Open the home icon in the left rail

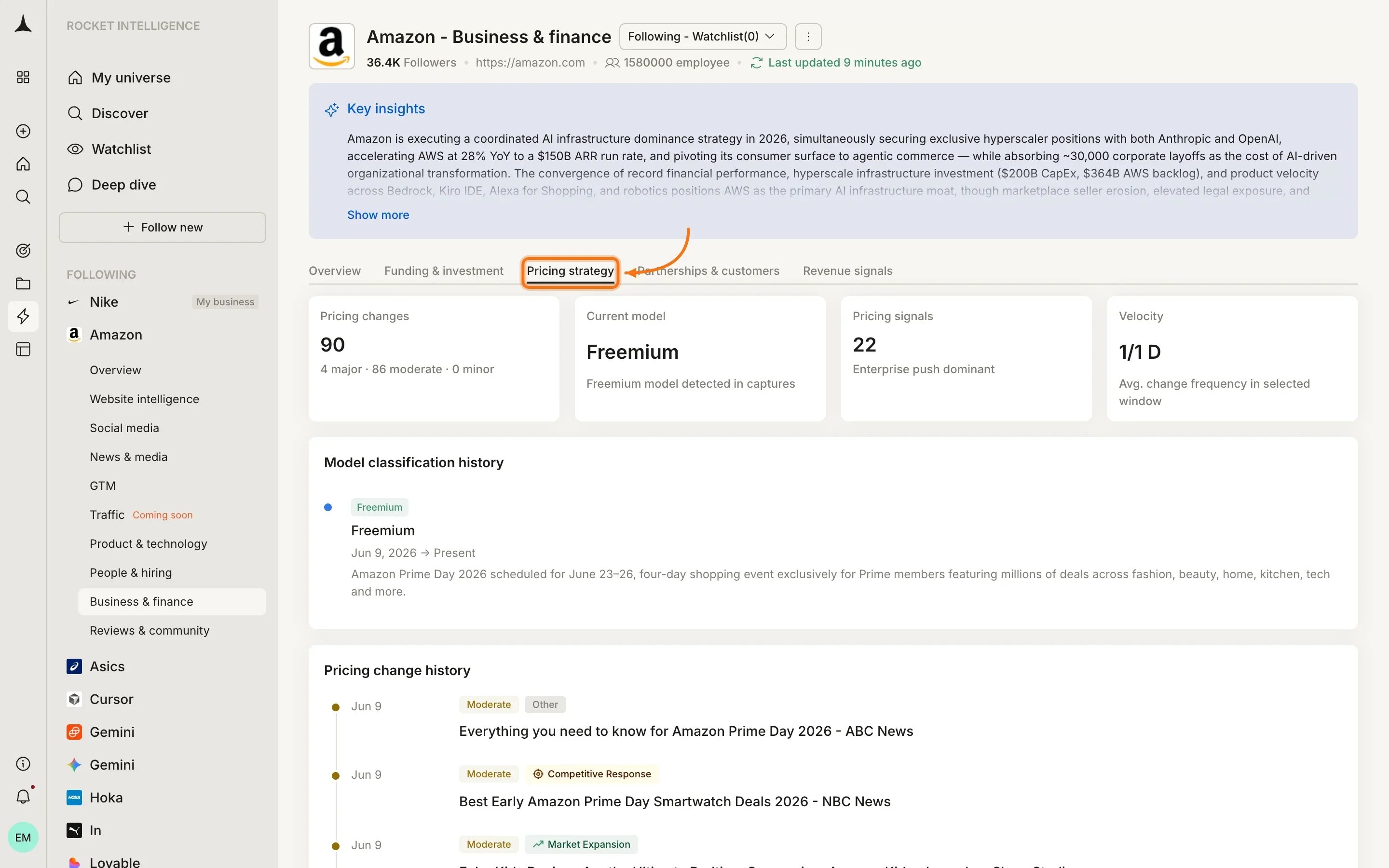pos(23,164)
